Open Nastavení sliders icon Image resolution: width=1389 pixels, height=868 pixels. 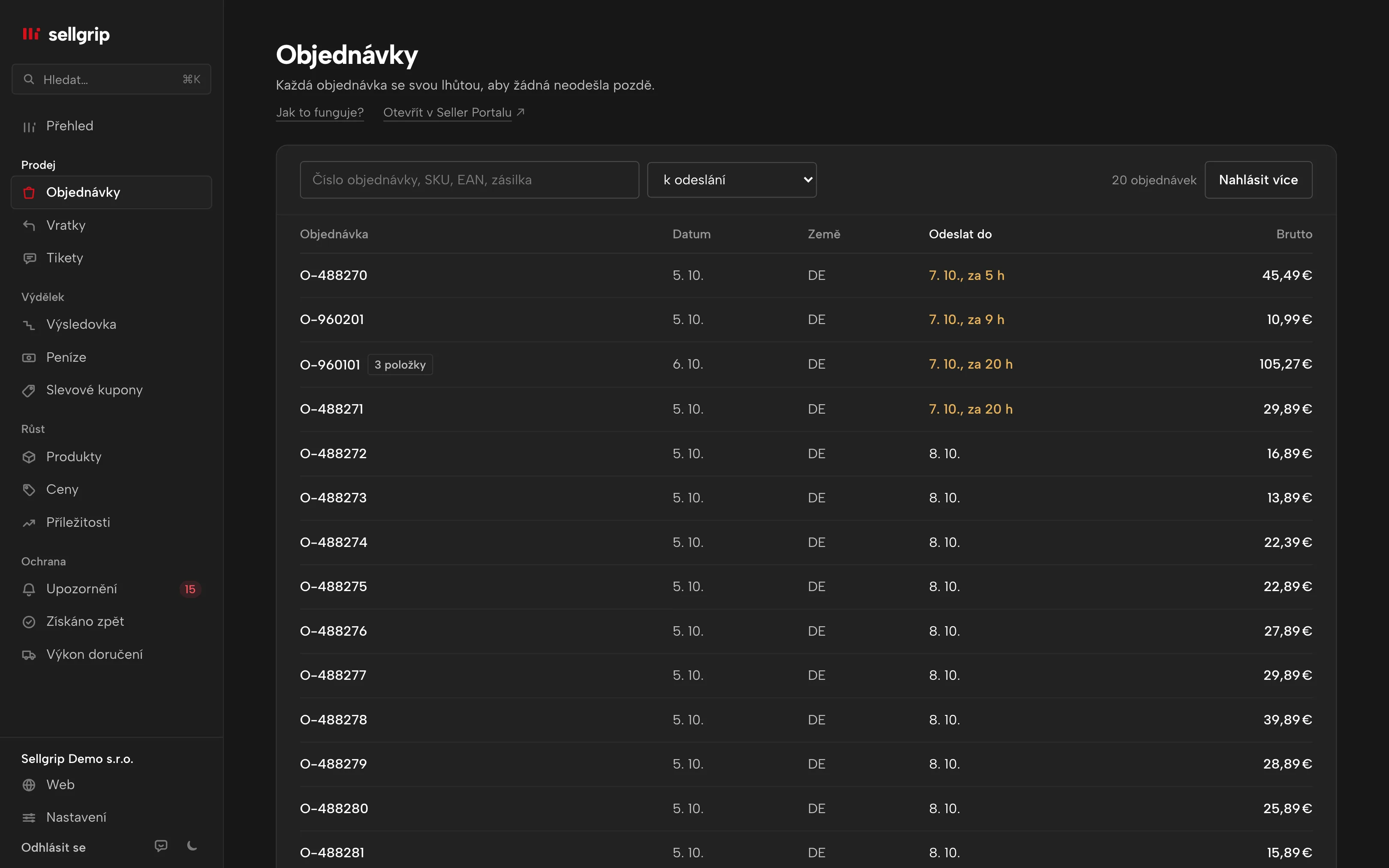[29, 817]
